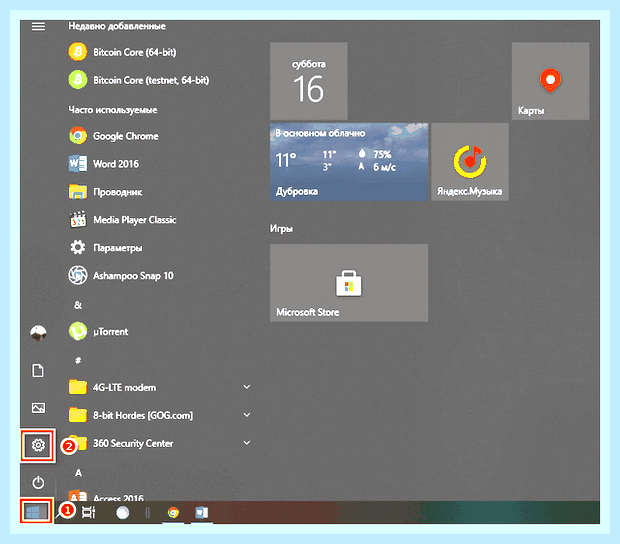Open Task View on the taskbar
Screen dimensions: 620x544
pyautogui.click(x=89, y=512)
